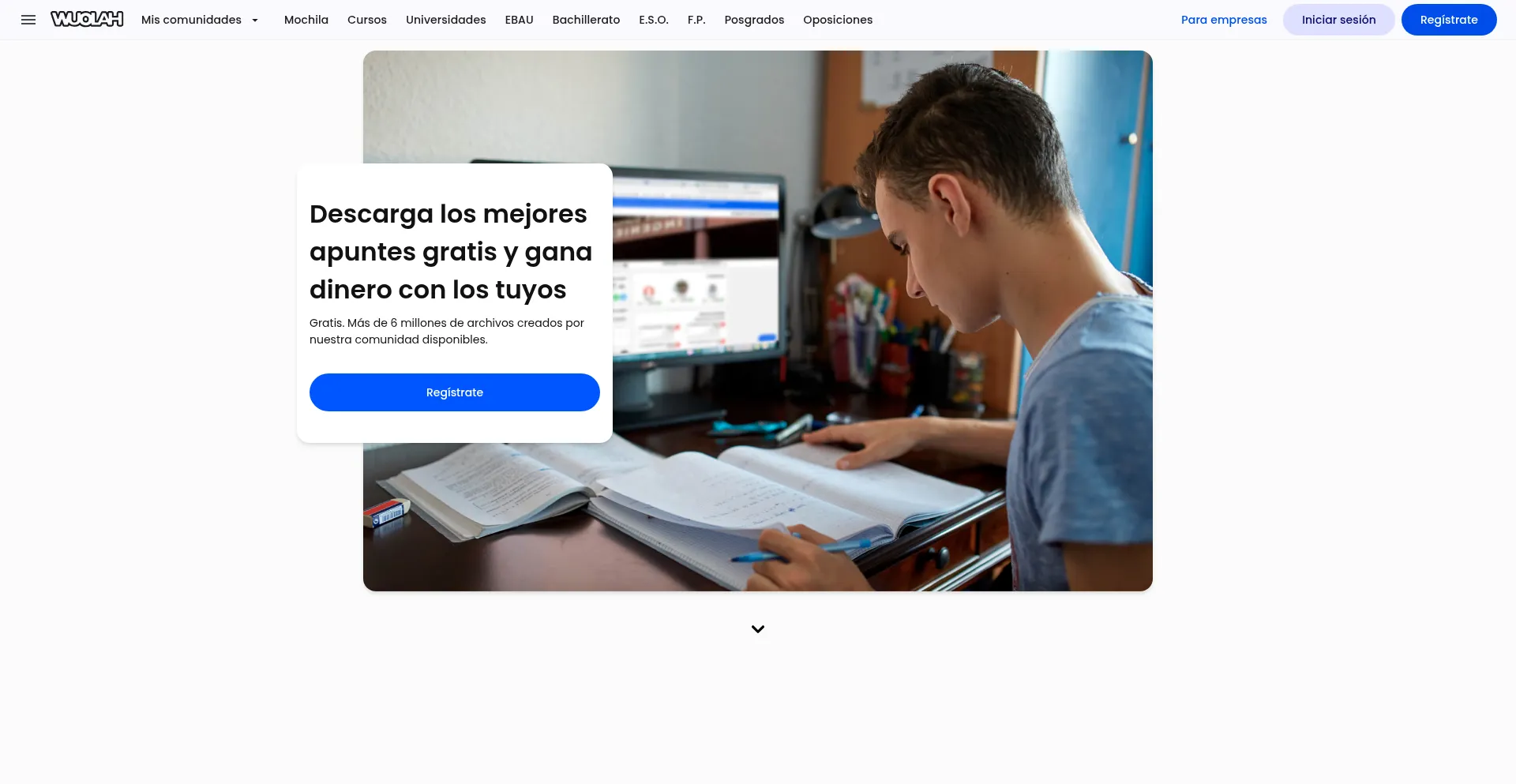Expand the Mis comunidades dropdown arrow

[255, 21]
